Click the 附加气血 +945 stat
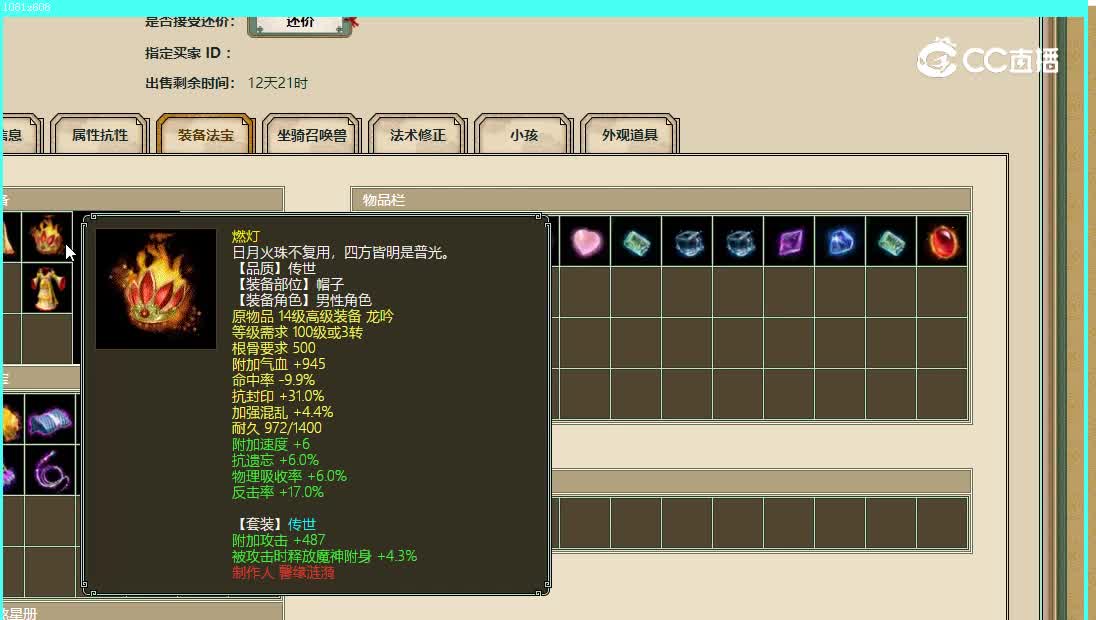Image resolution: width=1096 pixels, height=620 pixels. pos(279,364)
